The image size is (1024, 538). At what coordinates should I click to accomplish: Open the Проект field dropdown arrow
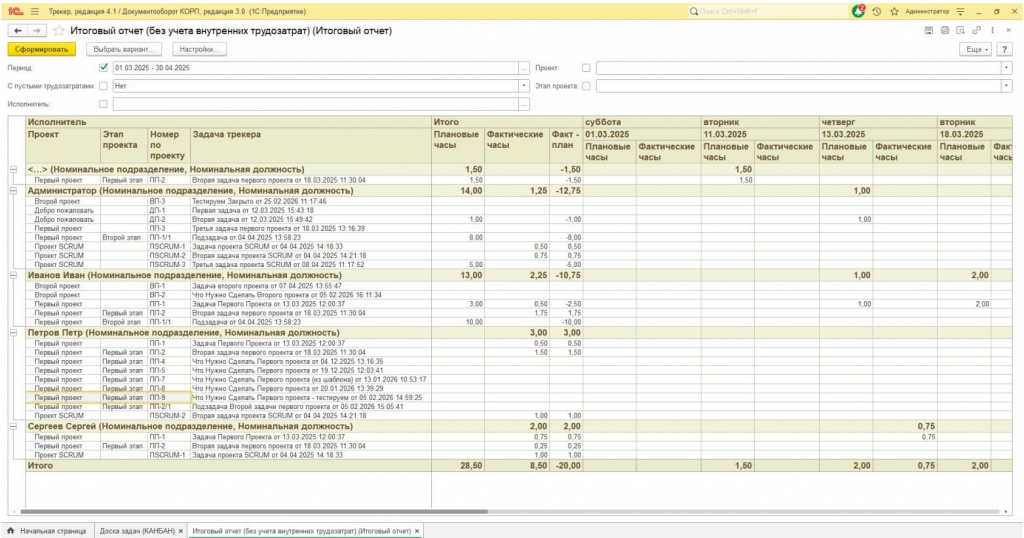point(1006,68)
